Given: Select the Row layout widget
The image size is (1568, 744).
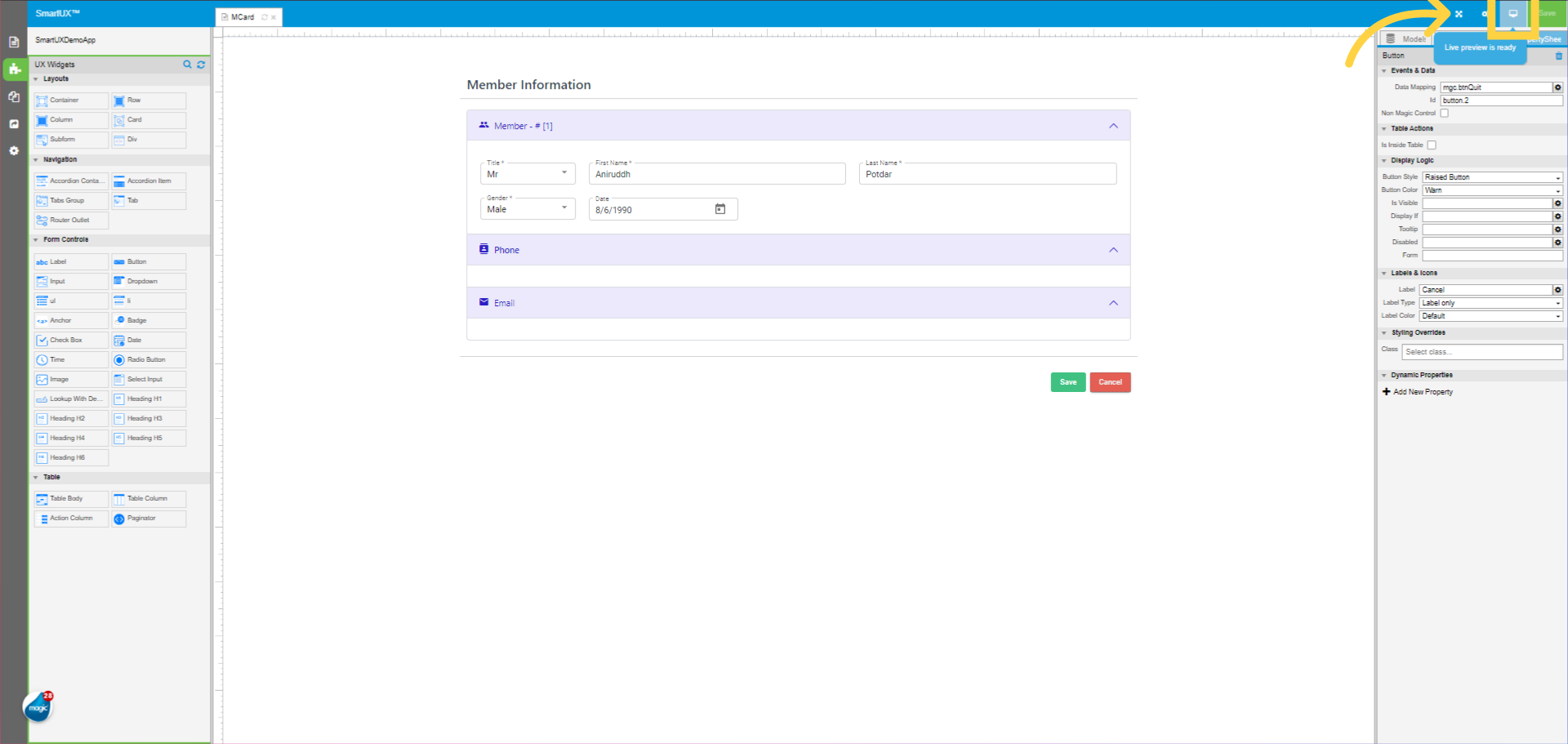Looking at the screenshot, I should point(149,100).
